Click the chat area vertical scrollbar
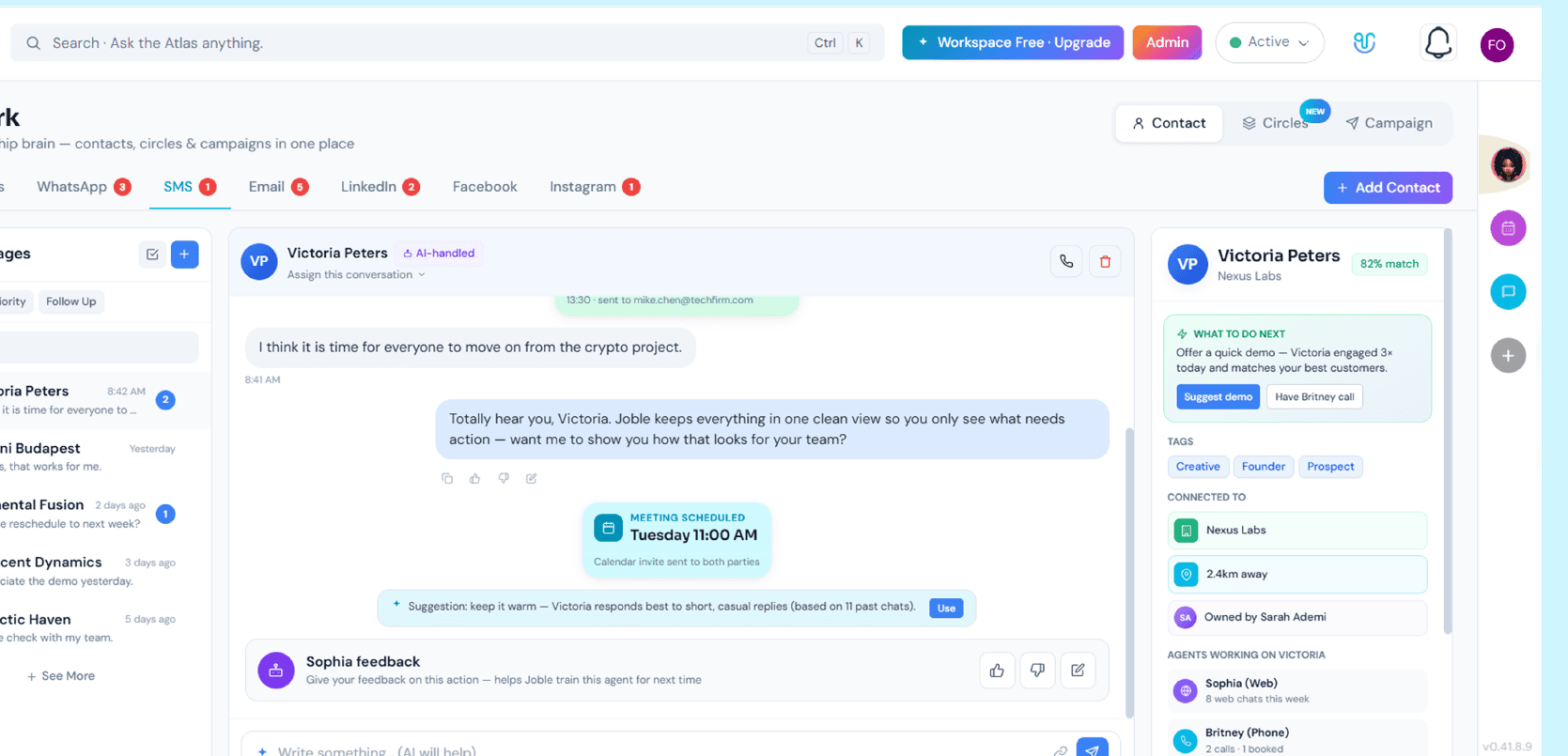This screenshot has width=1568, height=756. click(1129, 573)
